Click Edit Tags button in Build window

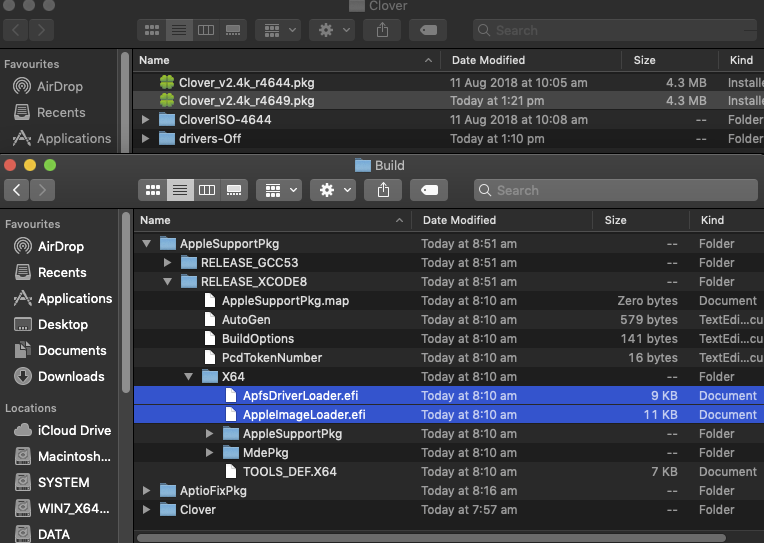[429, 190]
